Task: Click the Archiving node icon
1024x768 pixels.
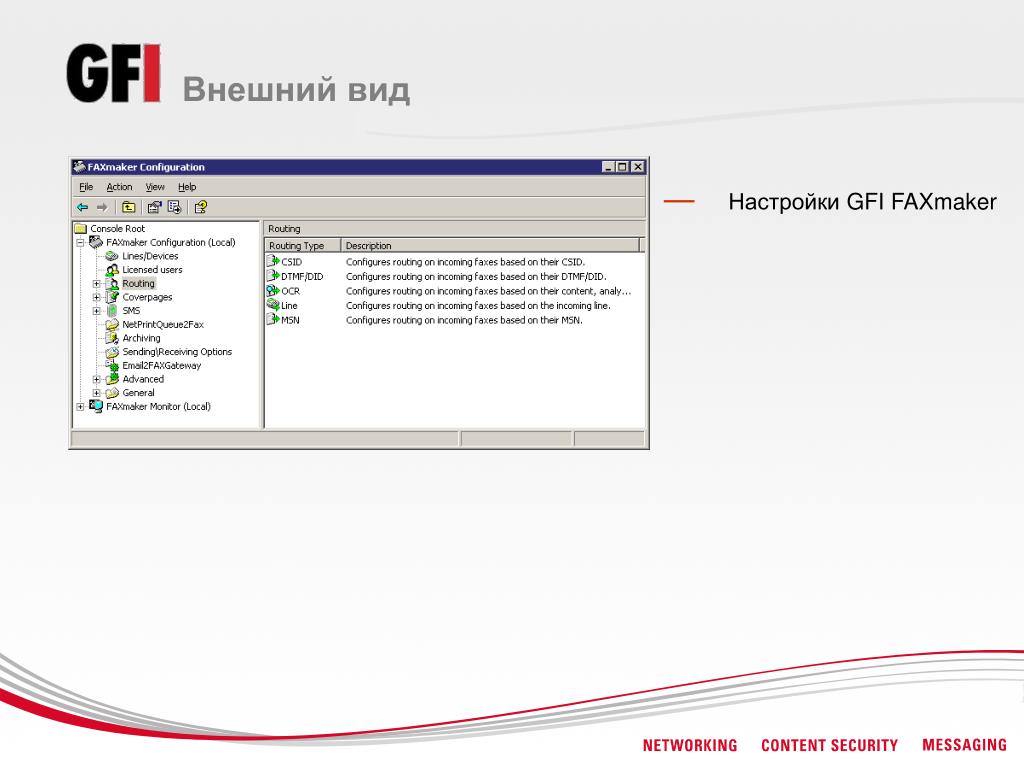Action: pyautogui.click(x=112, y=338)
